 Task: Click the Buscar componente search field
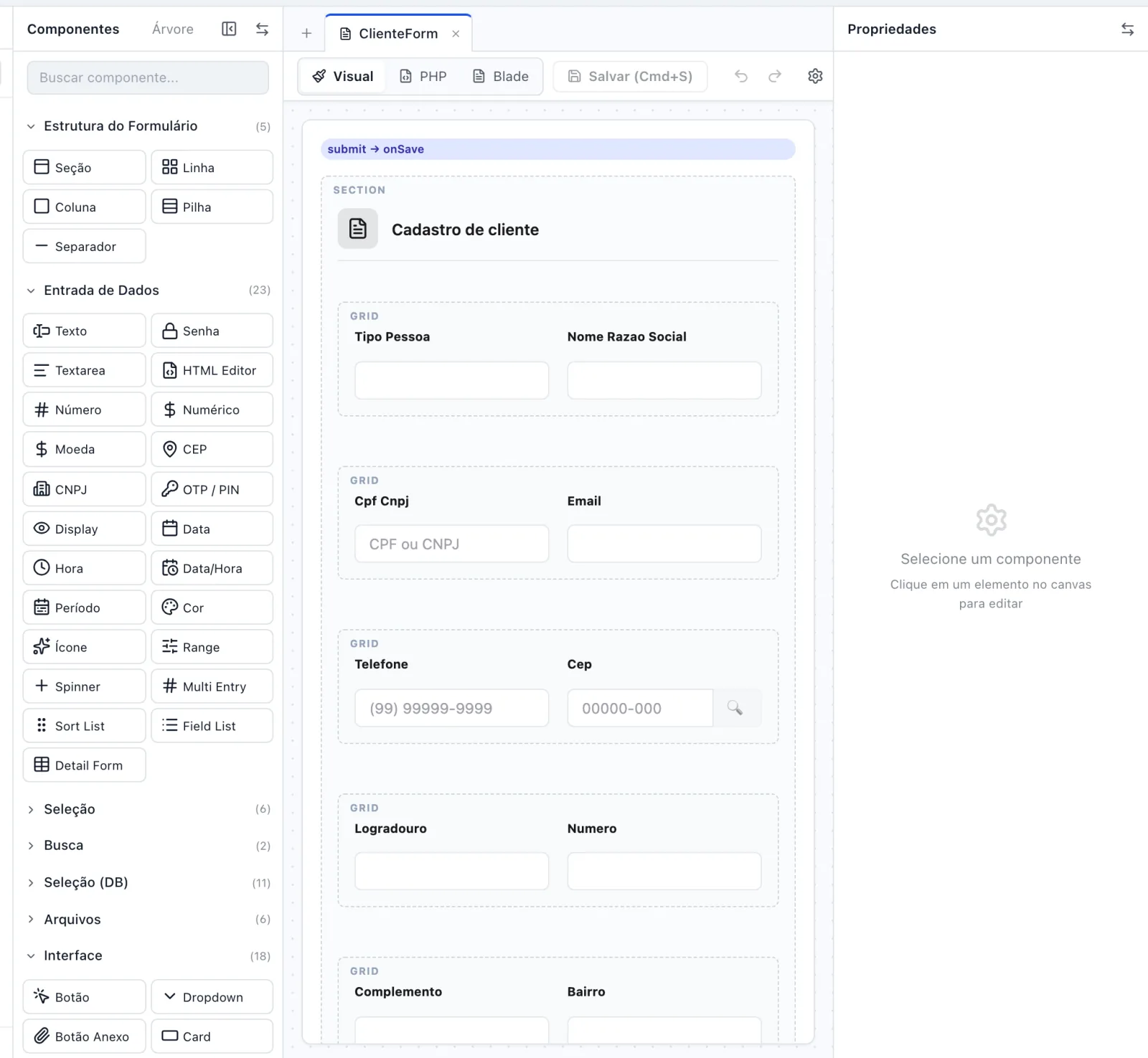tap(148, 77)
